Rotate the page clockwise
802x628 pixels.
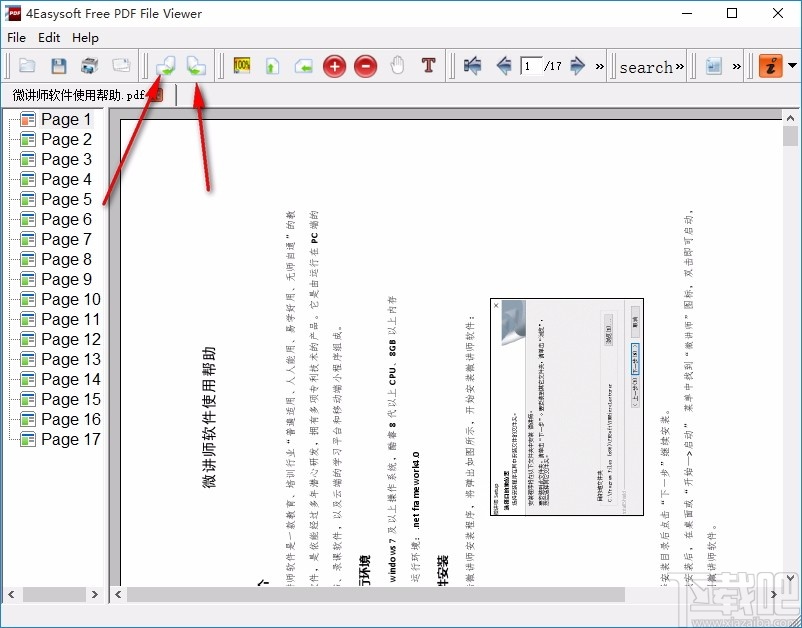tap(197, 65)
